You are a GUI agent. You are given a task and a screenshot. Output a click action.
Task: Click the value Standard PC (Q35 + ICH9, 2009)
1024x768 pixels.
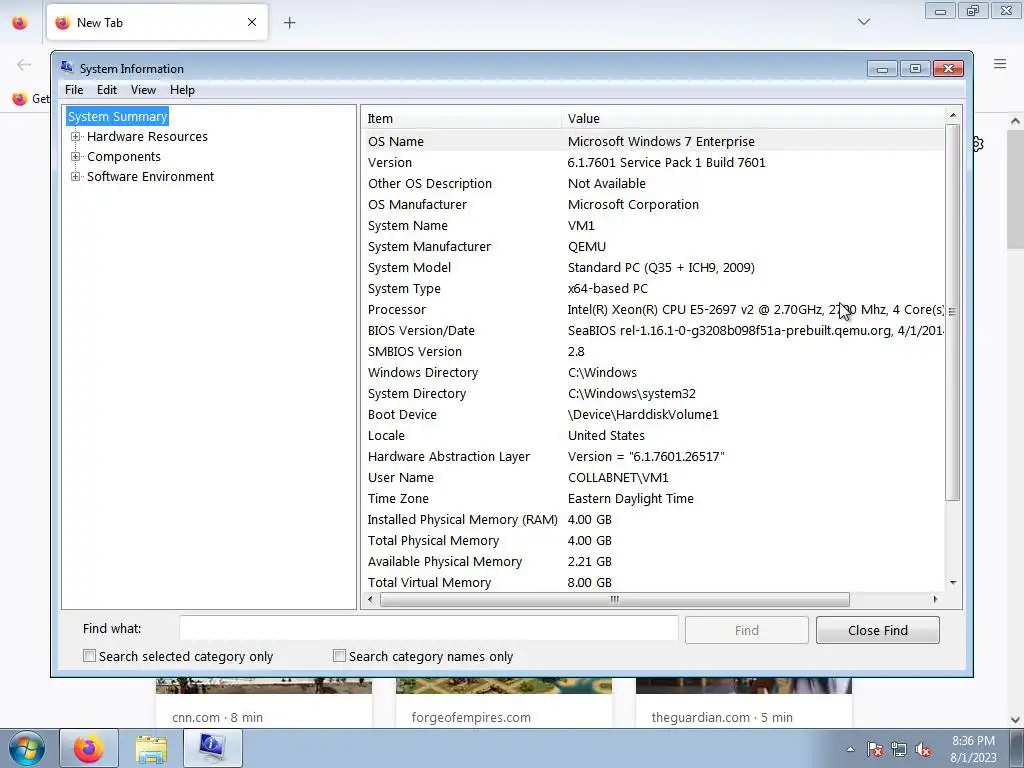(x=661, y=267)
